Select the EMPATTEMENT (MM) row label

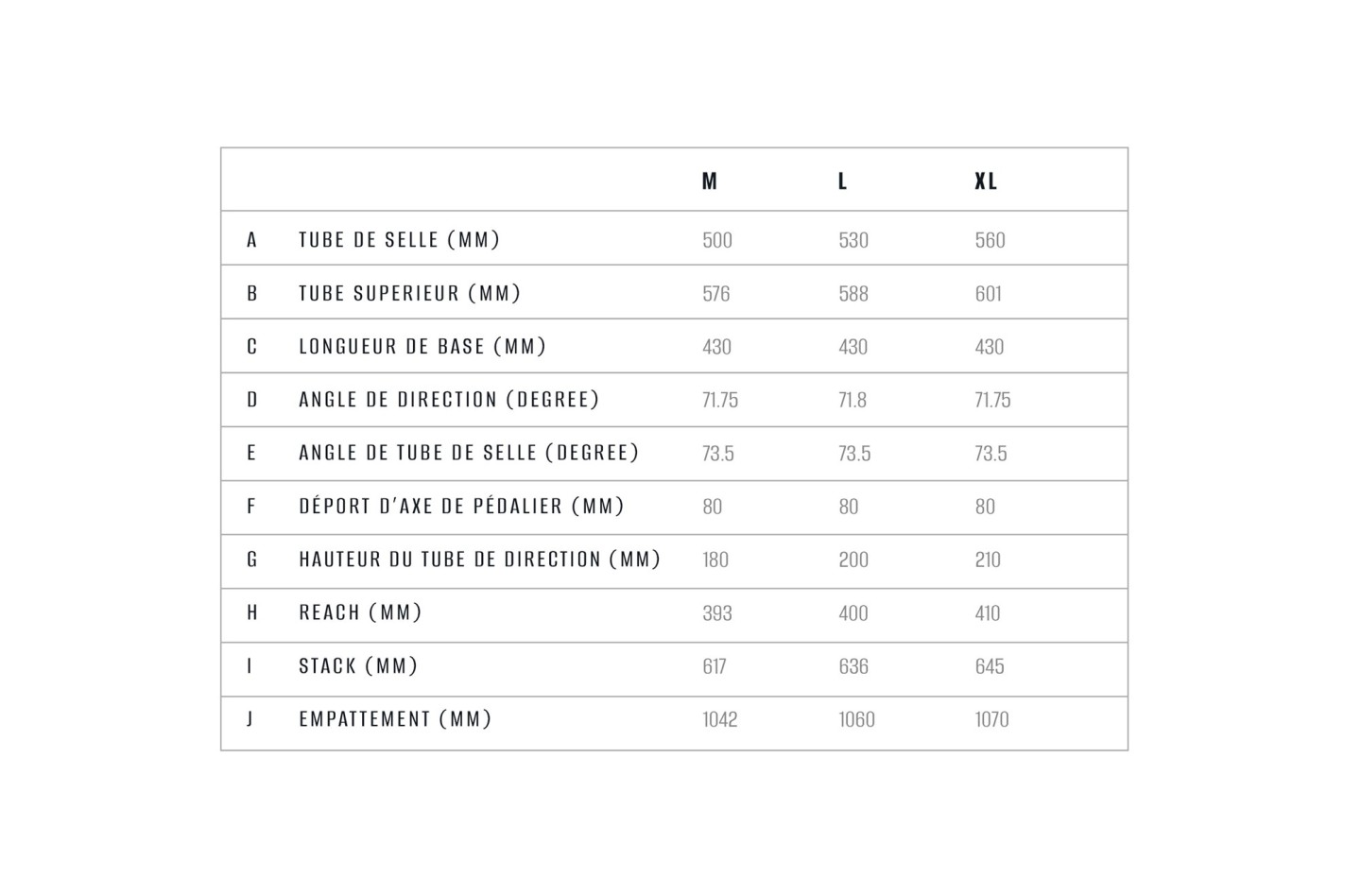pyautogui.click(x=395, y=719)
